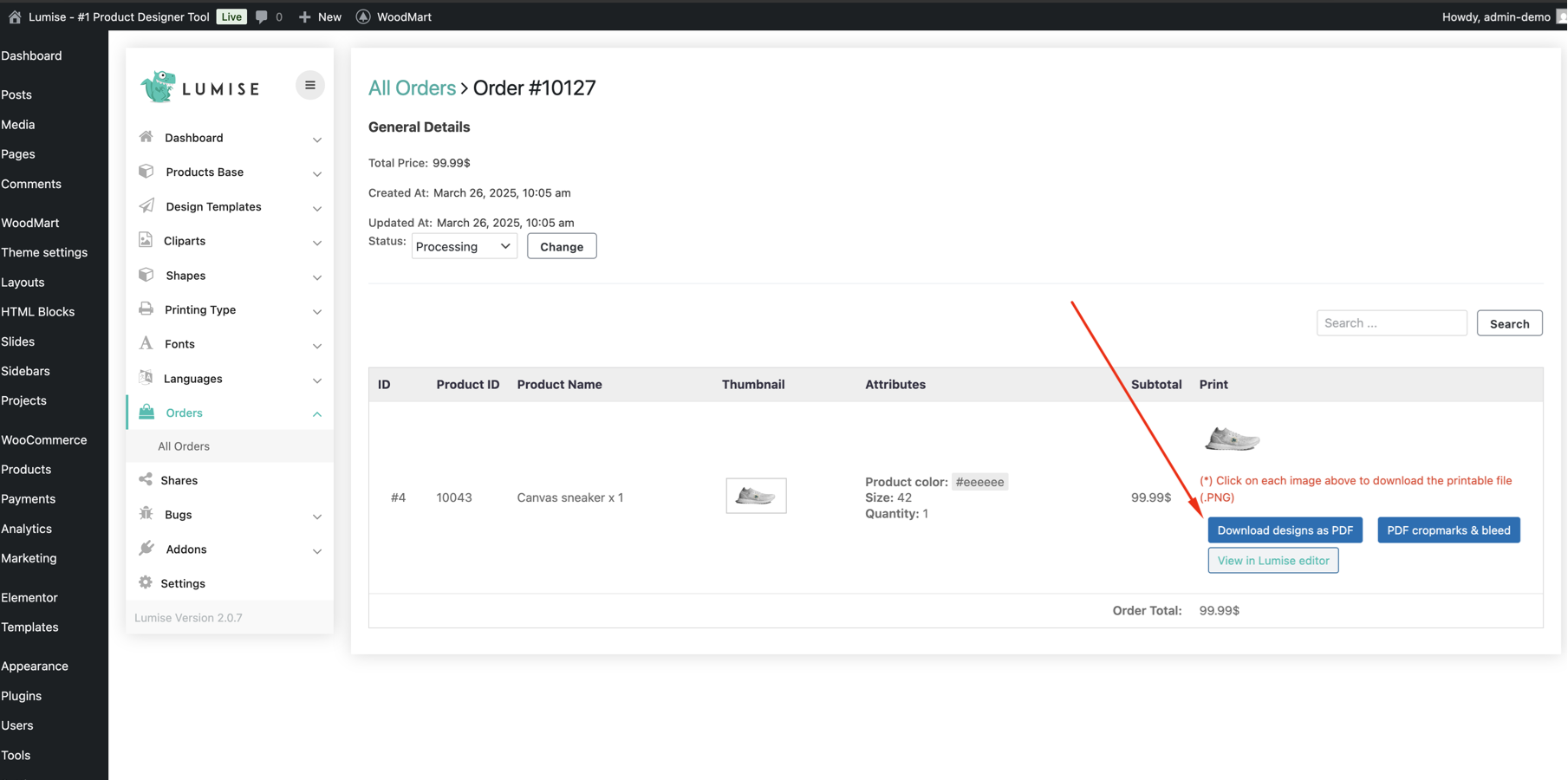Open All Orders submenu item

(x=184, y=445)
